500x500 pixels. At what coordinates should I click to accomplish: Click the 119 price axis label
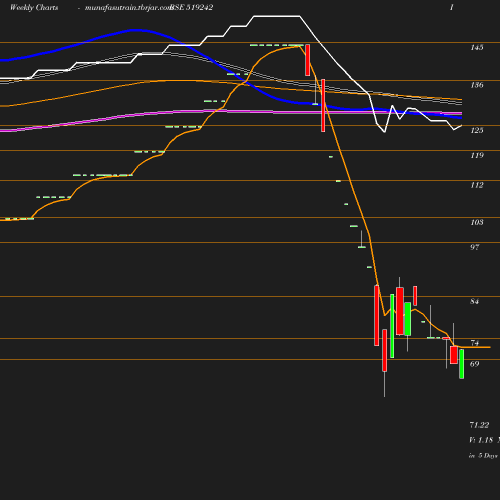tap(477, 155)
